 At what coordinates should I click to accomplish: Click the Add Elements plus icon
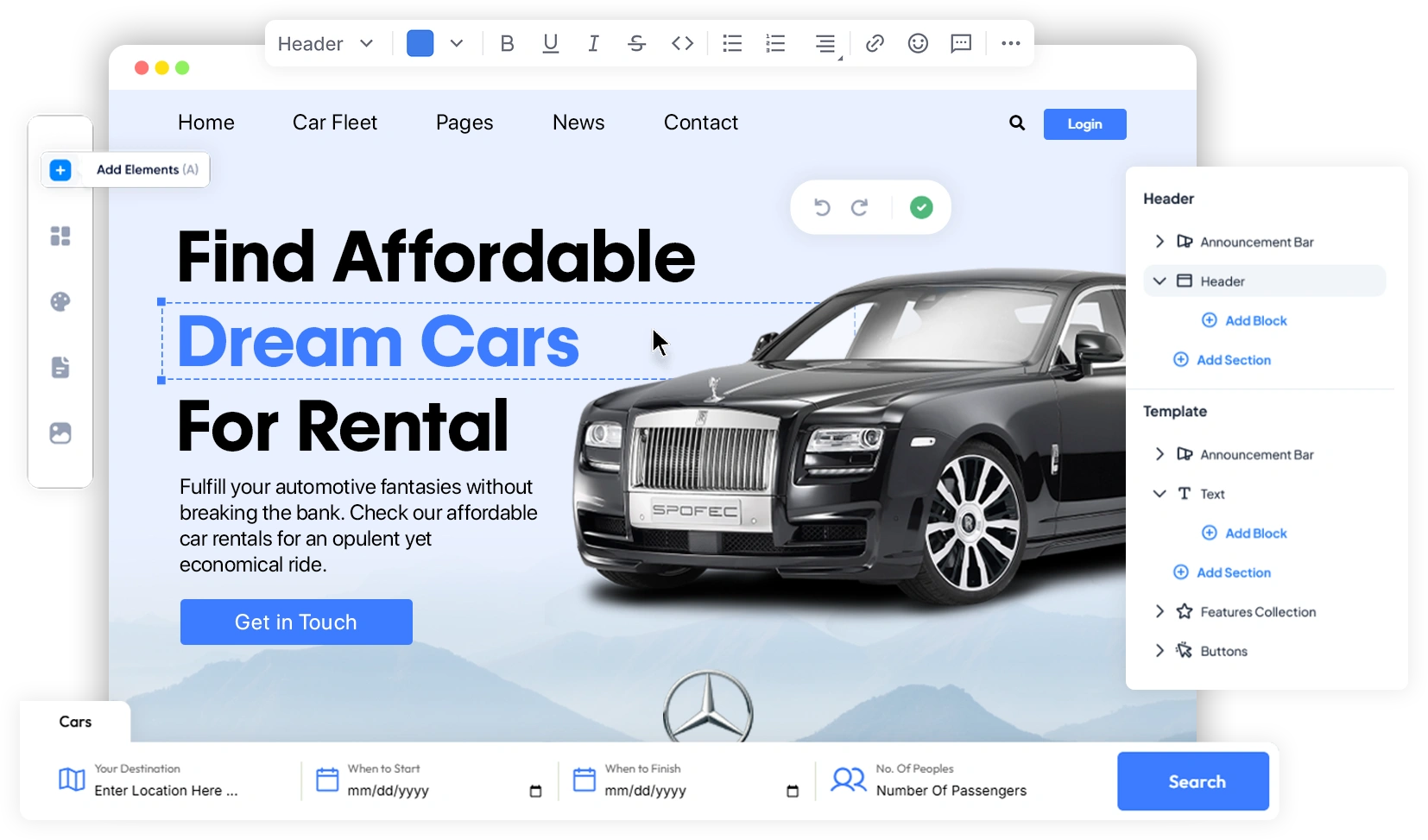coord(60,170)
